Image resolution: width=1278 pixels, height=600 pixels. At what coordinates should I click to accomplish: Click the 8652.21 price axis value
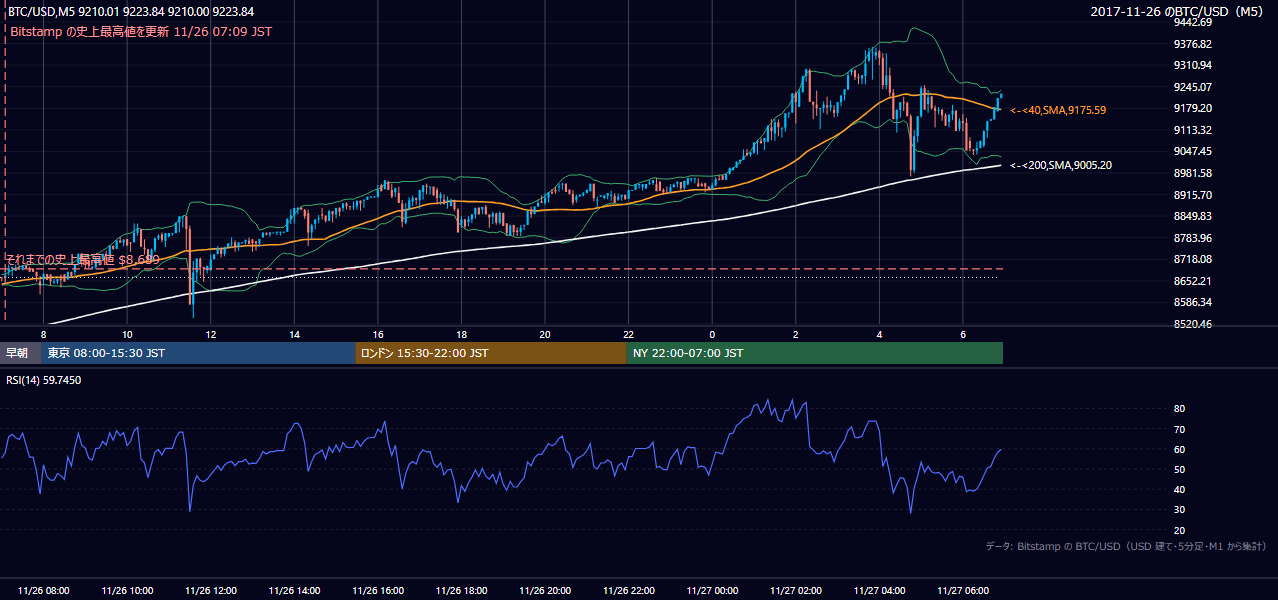pos(1193,281)
